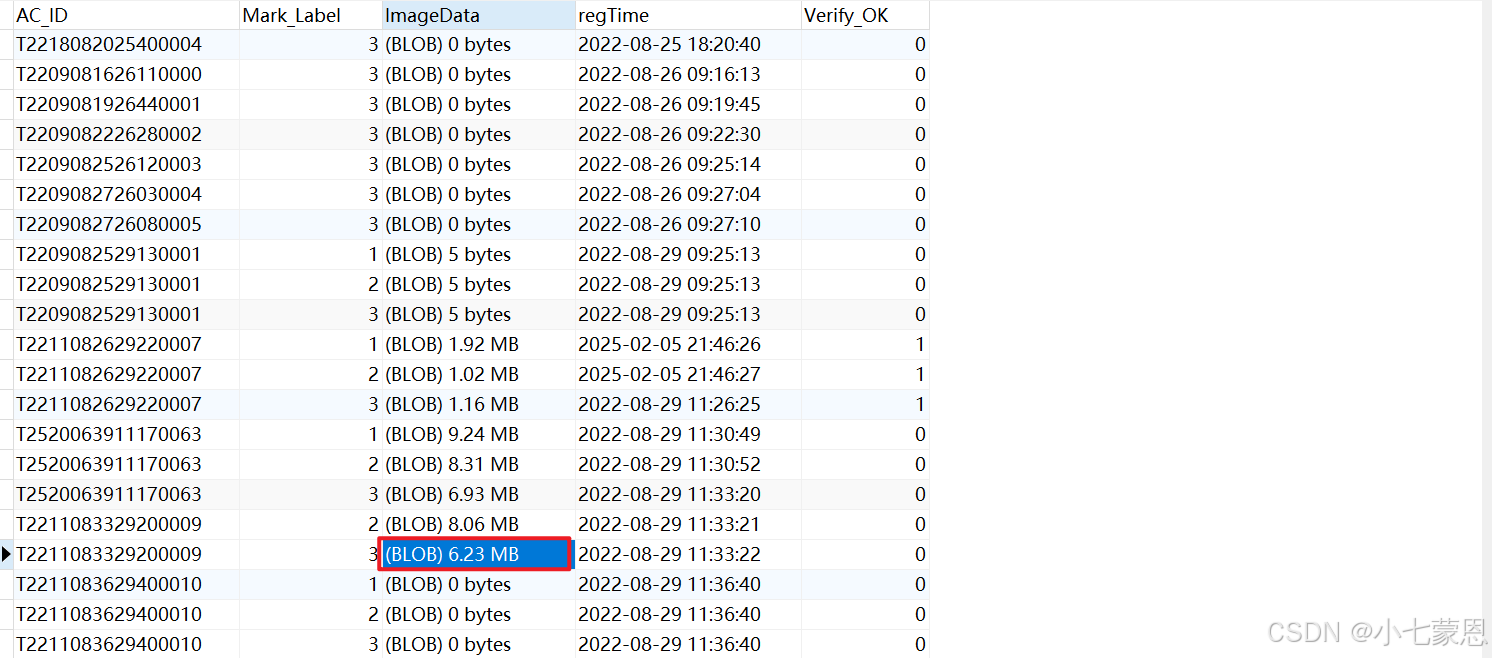Click the regTime cell 2022-08-29 11:33:22
1492x658 pixels.
pyautogui.click(x=688, y=555)
